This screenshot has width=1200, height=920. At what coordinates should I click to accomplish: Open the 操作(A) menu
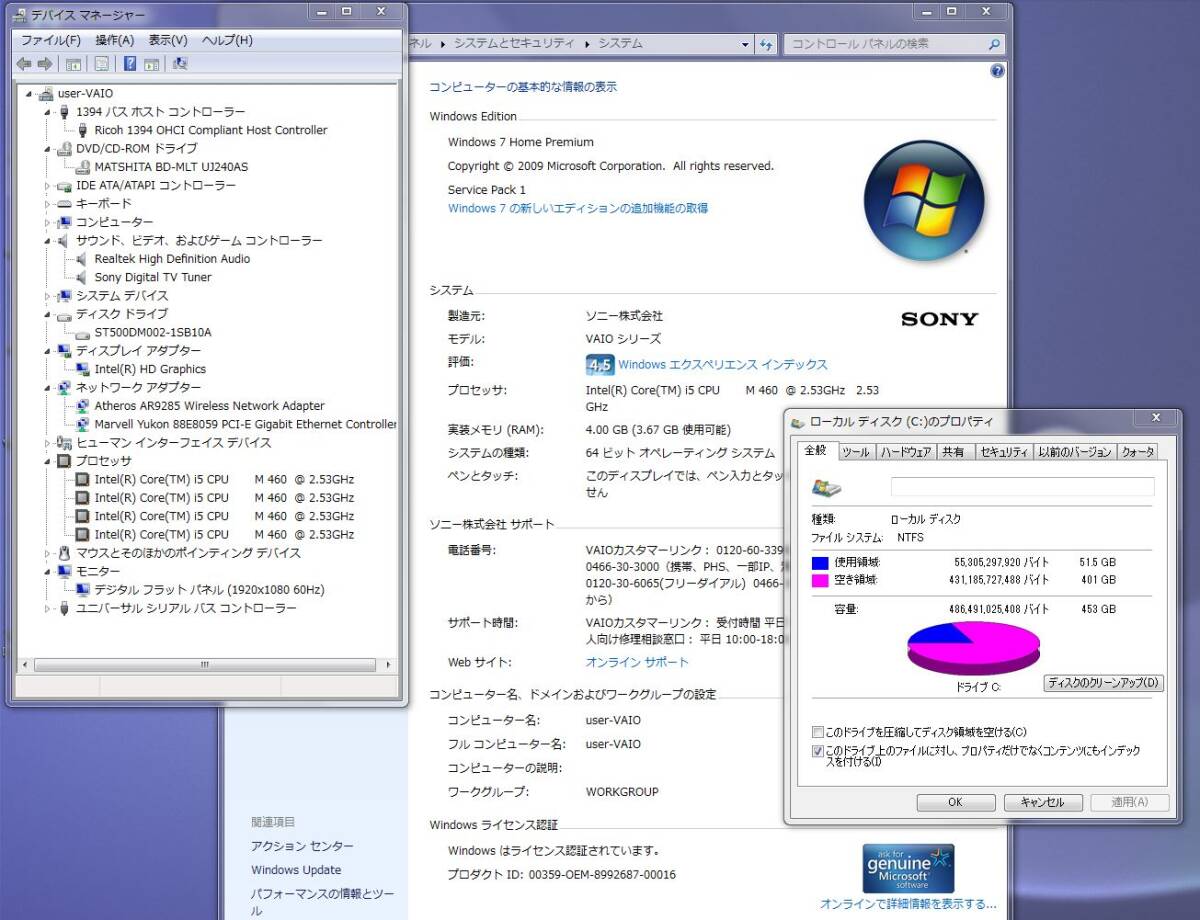tap(115, 40)
